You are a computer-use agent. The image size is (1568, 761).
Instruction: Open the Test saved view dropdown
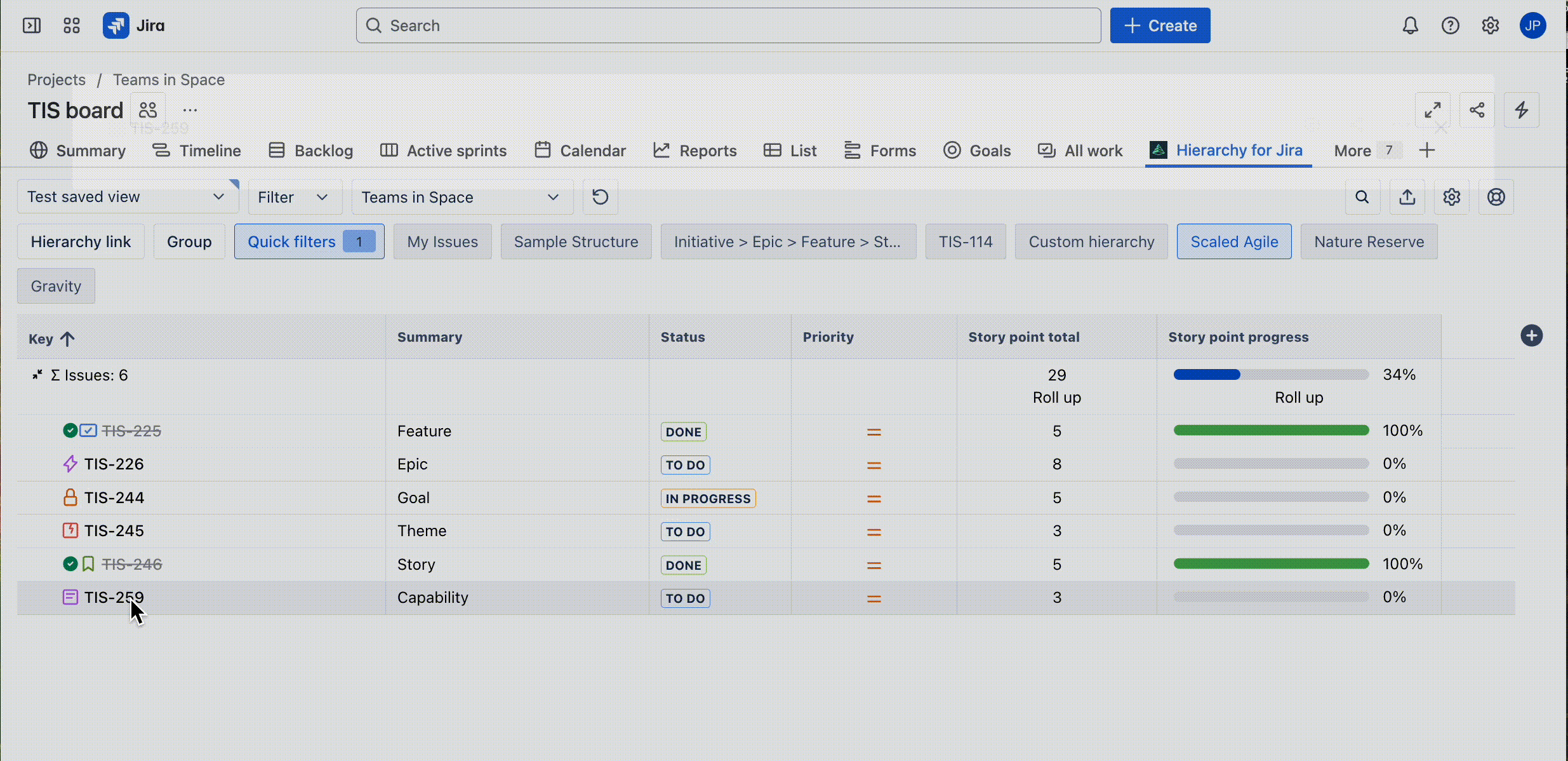pos(128,197)
